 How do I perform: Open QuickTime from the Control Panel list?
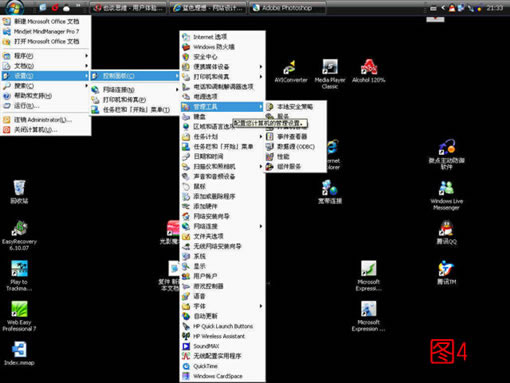[223, 366]
